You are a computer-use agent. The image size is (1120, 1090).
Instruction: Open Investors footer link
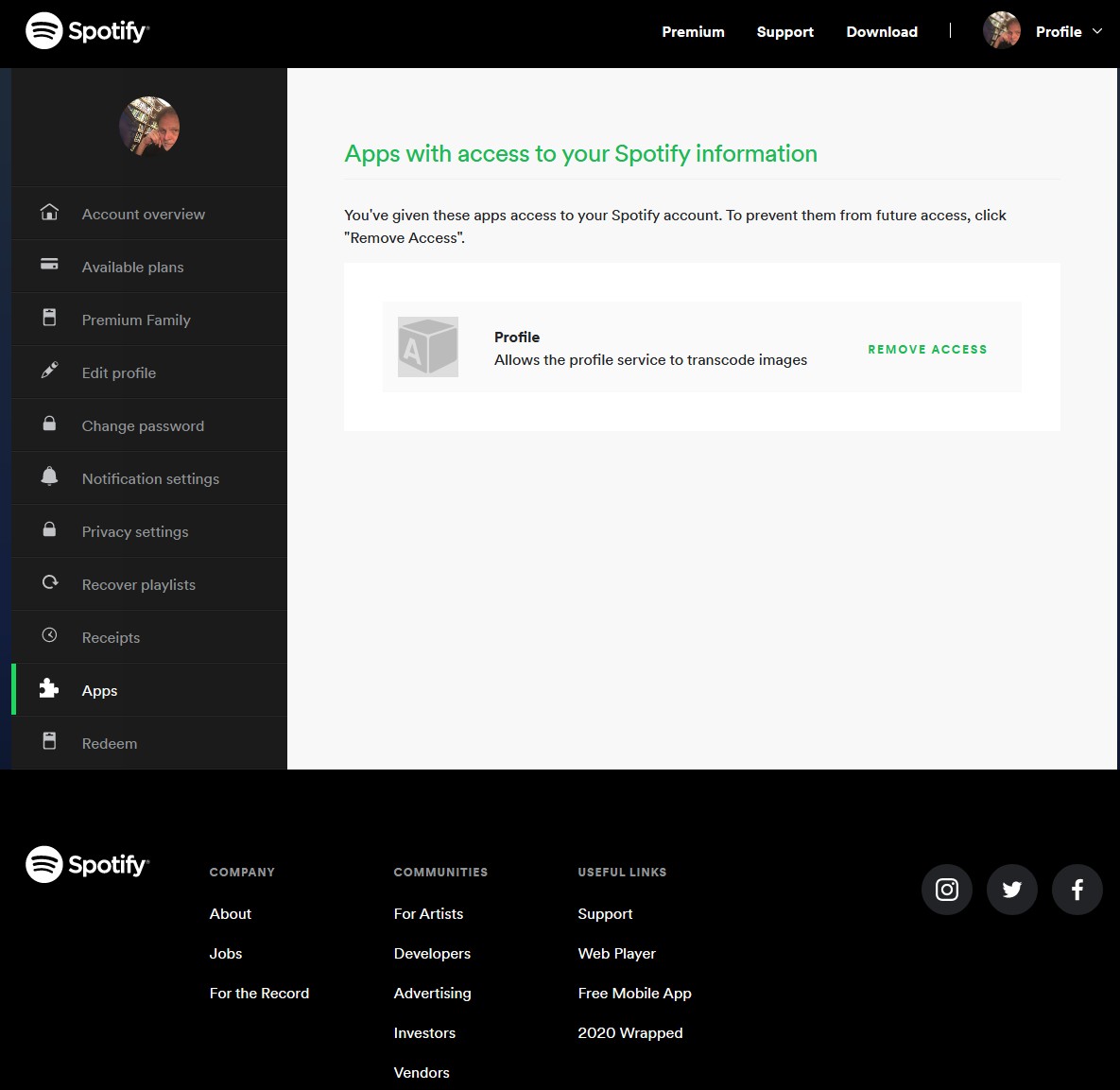(x=424, y=1033)
